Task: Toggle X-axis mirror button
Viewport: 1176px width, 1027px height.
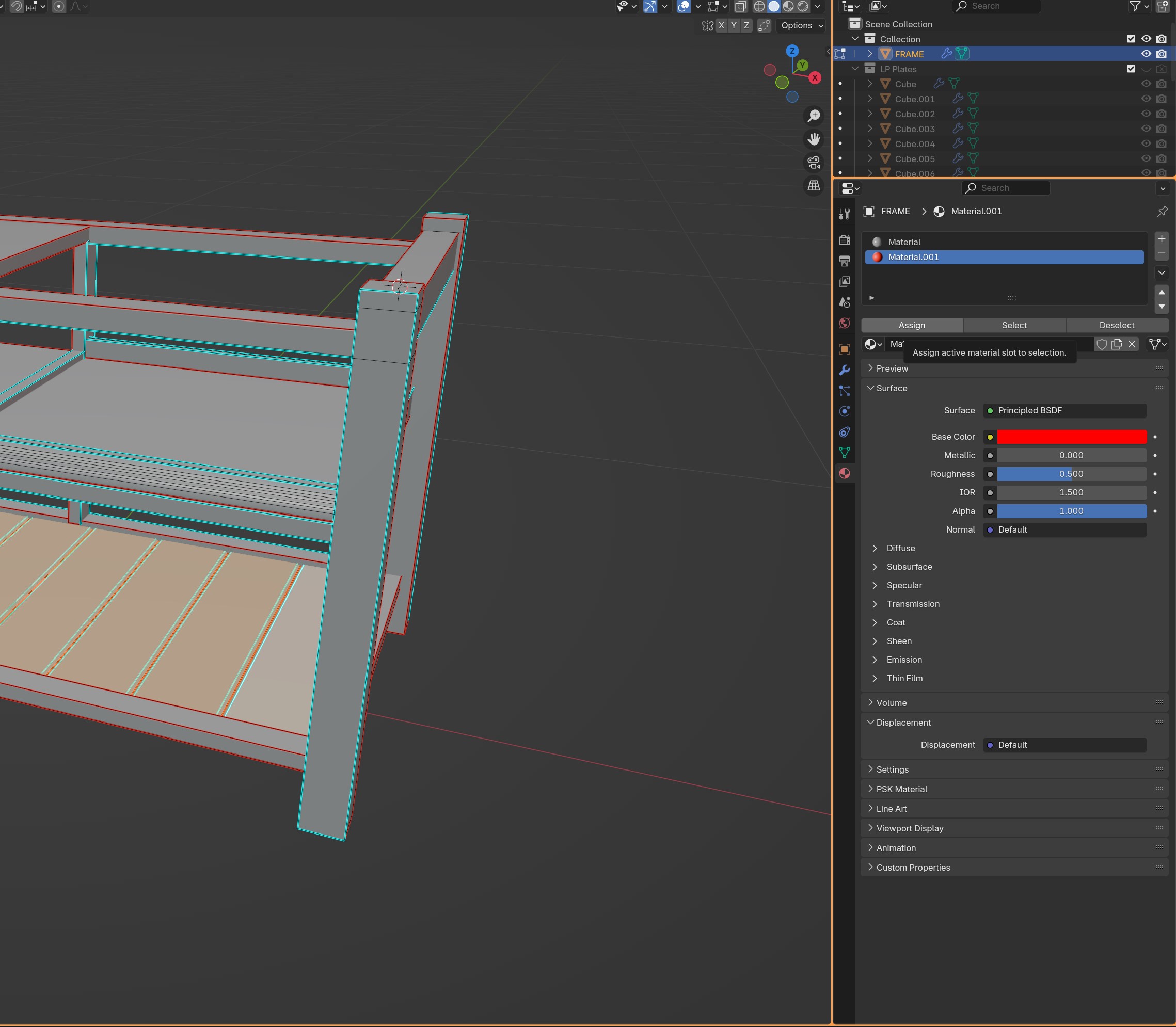Action: pos(721,25)
